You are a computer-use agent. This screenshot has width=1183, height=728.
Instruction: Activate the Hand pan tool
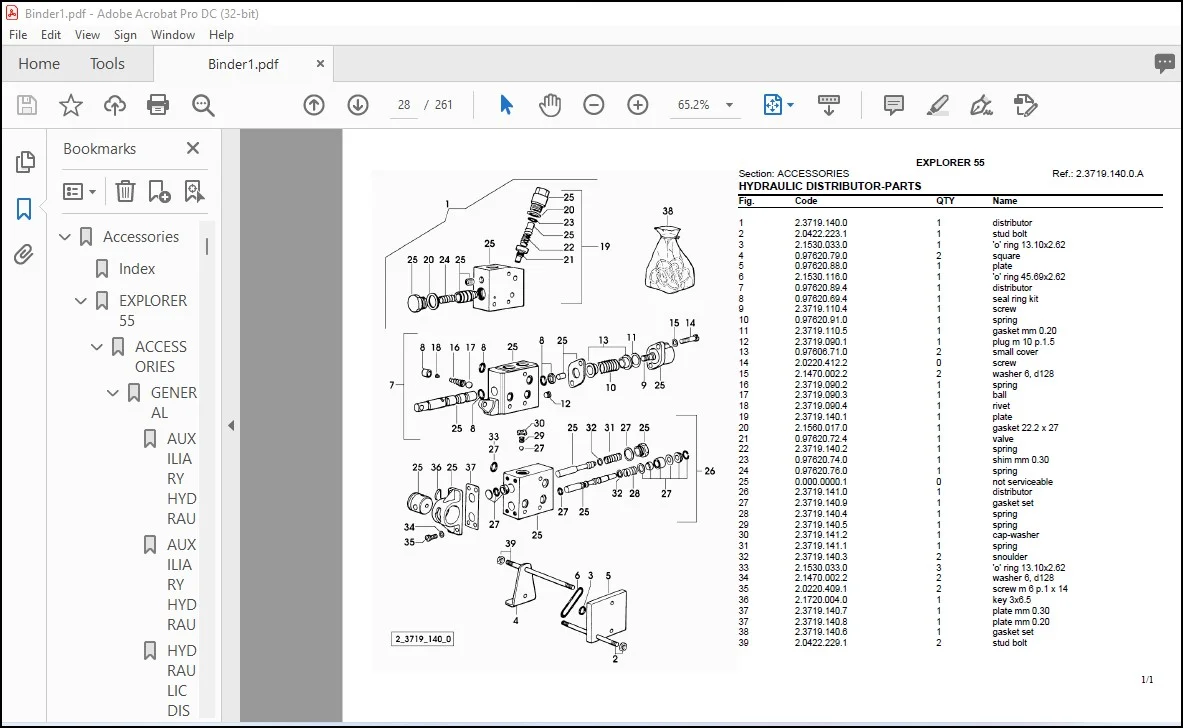[x=550, y=105]
